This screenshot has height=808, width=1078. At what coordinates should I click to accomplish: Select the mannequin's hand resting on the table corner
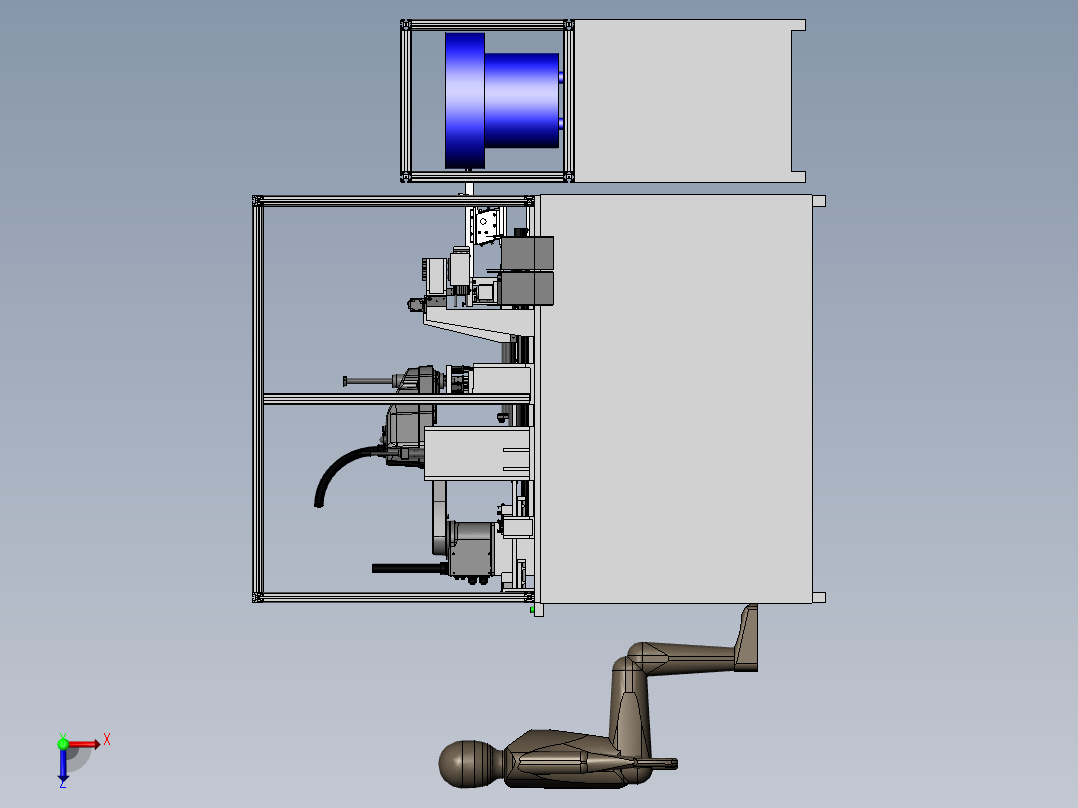(747, 637)
